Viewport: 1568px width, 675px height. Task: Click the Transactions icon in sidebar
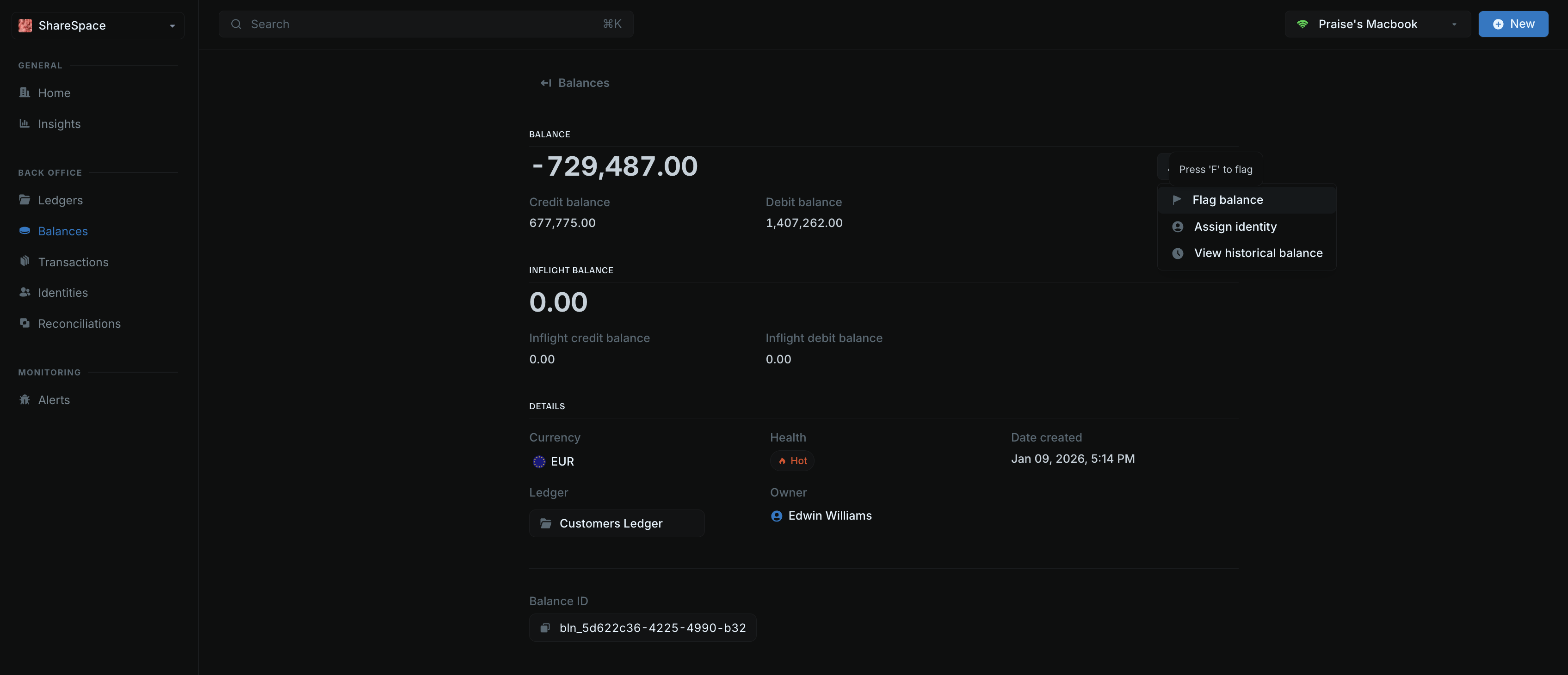[x=25, y=262]
